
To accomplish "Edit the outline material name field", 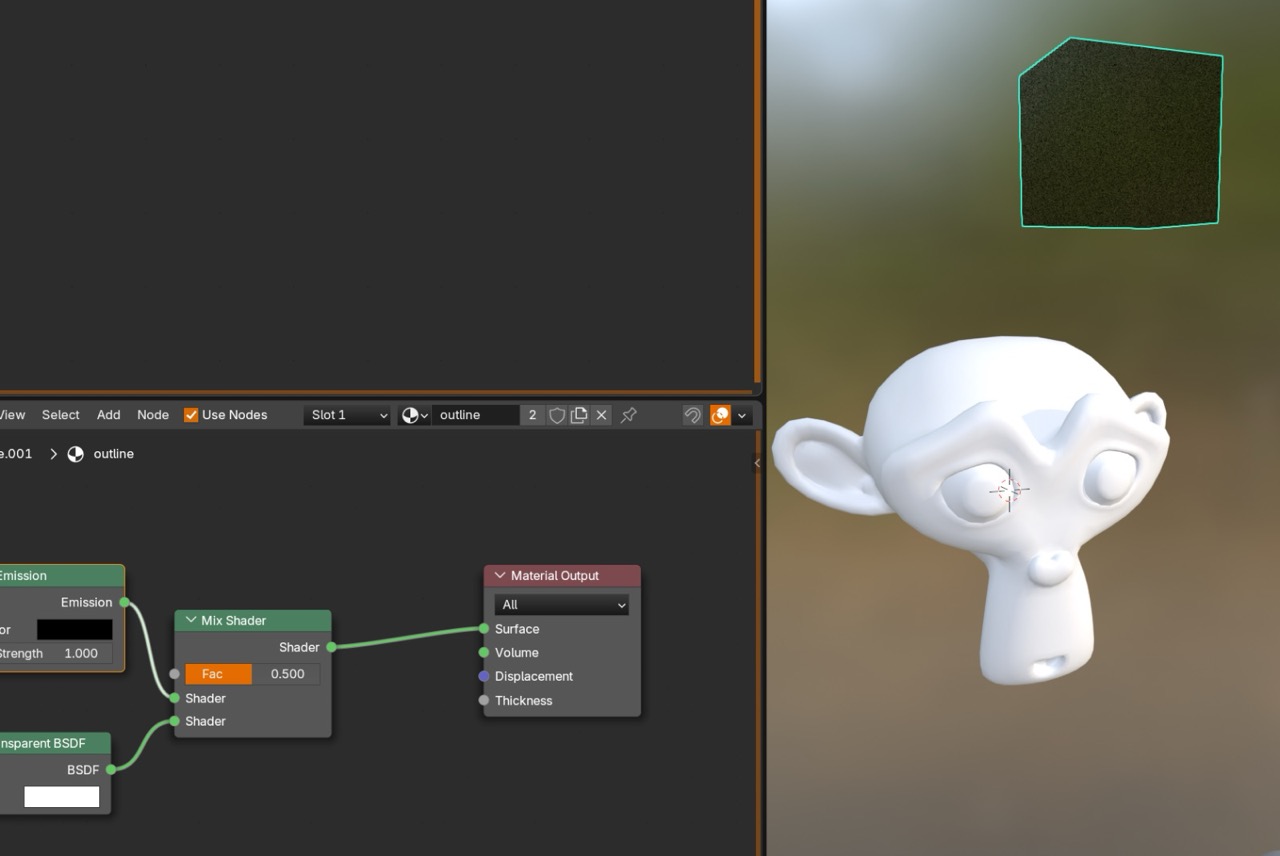I will [476, 415].
